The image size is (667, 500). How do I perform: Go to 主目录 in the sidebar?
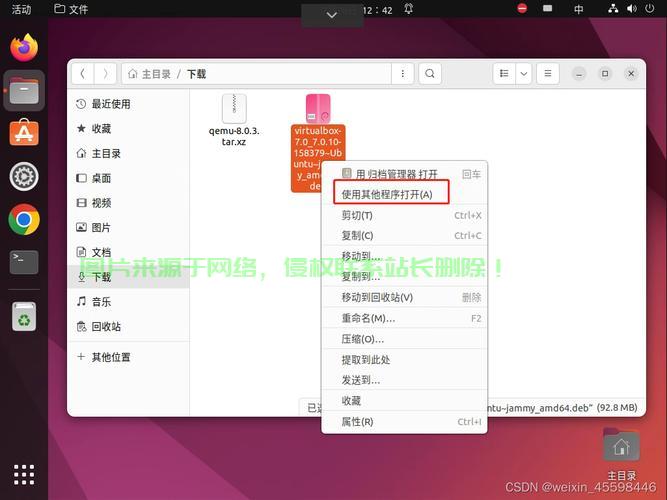coord(128,153)
